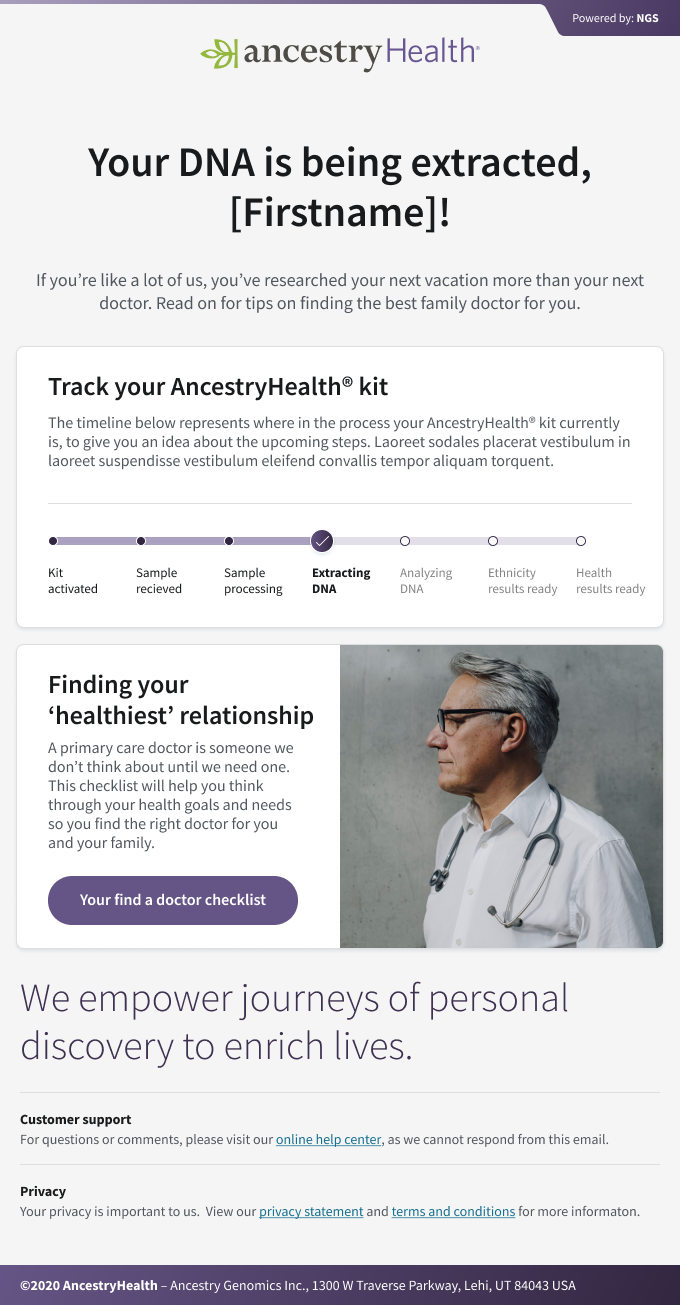Click the AncestryHealth leaf logo icon
The height and width of the screenshot is (1305, 680).
[x=220, y=53]
